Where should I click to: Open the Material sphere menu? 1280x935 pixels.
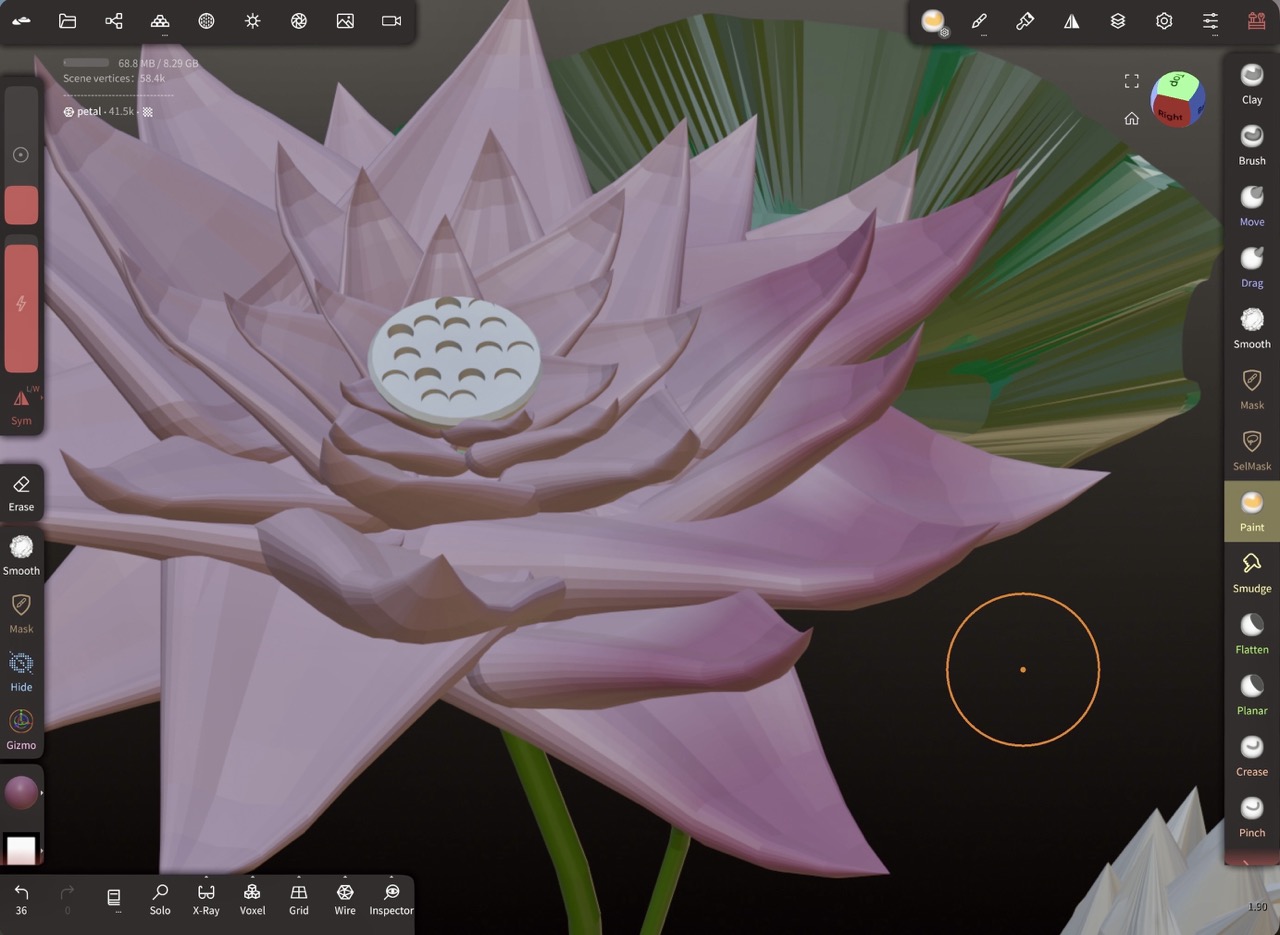coord(206,21)
